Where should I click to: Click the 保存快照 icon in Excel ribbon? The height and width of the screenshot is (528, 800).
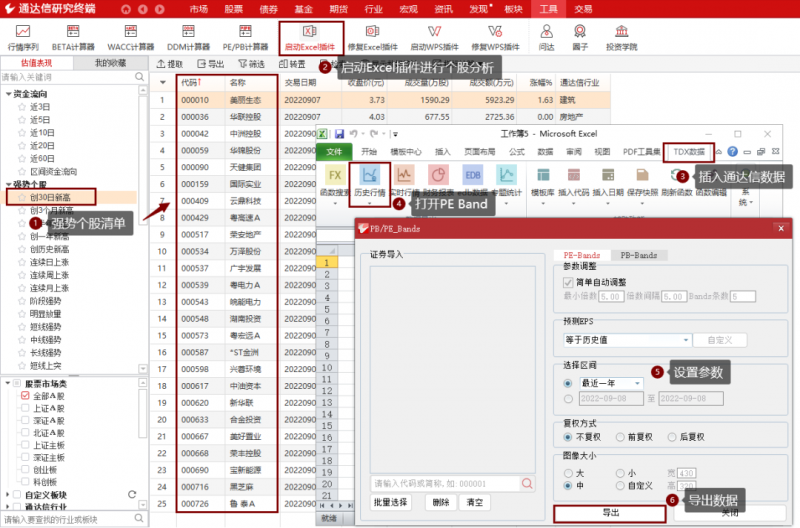point(642,175)
